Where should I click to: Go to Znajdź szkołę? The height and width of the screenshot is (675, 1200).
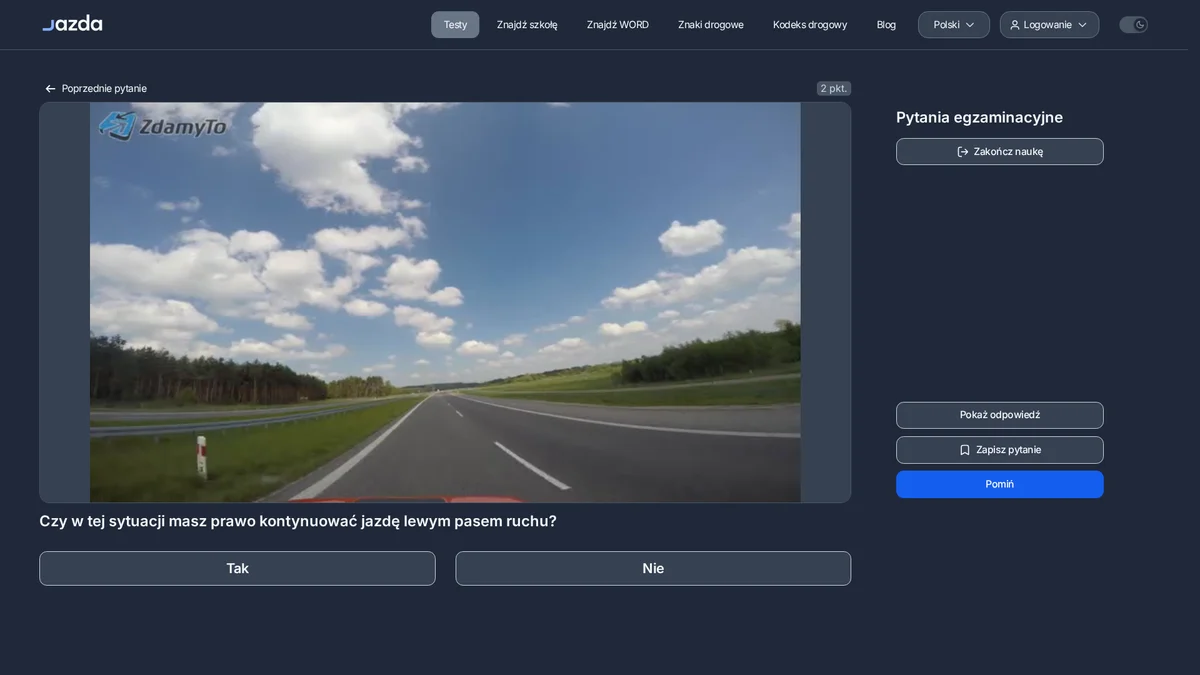(x=527, y=25)
